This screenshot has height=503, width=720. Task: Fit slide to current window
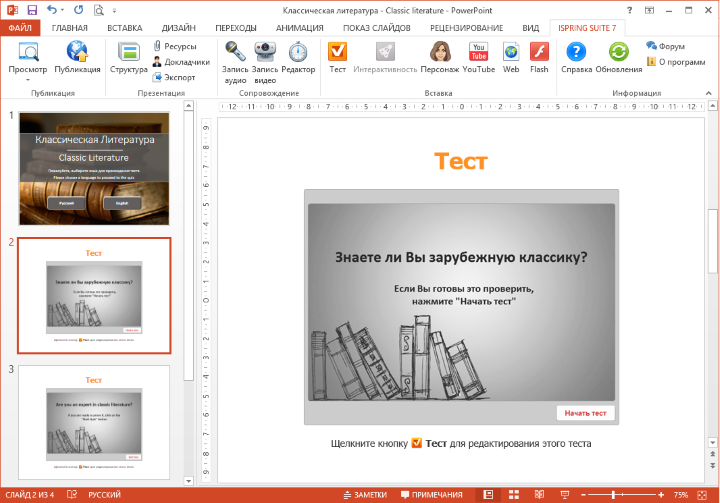pyautogui.click(x=702, y=495)
